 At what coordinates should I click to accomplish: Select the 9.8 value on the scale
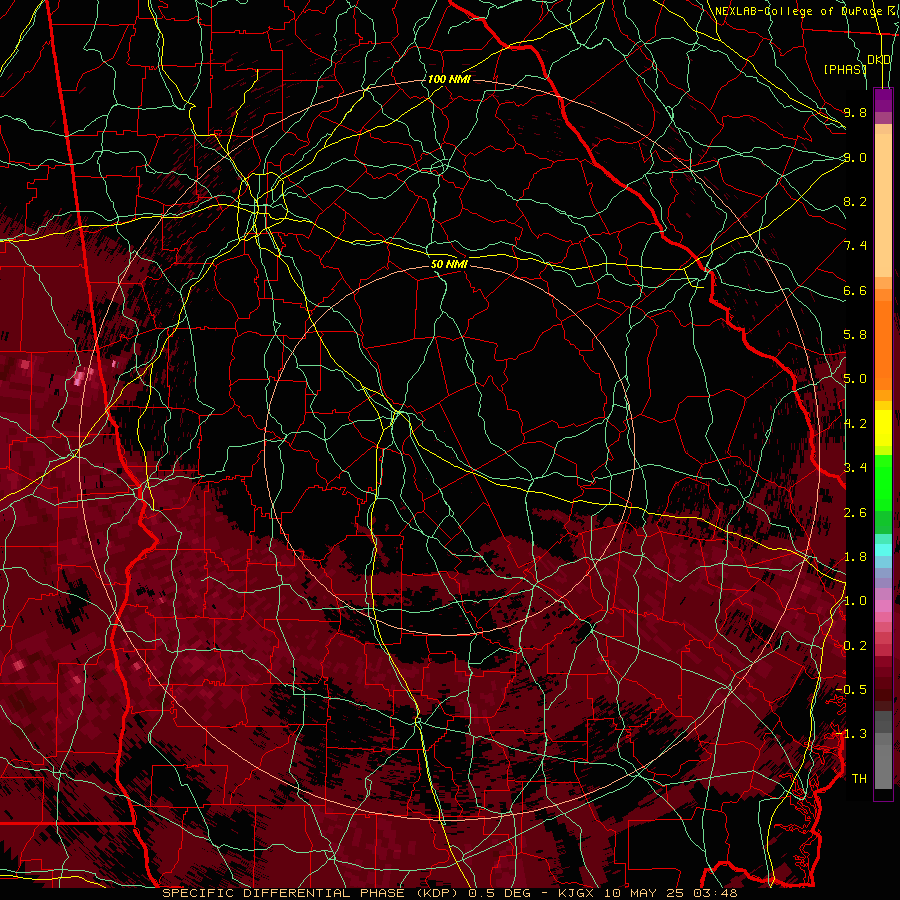click(855, 112)
